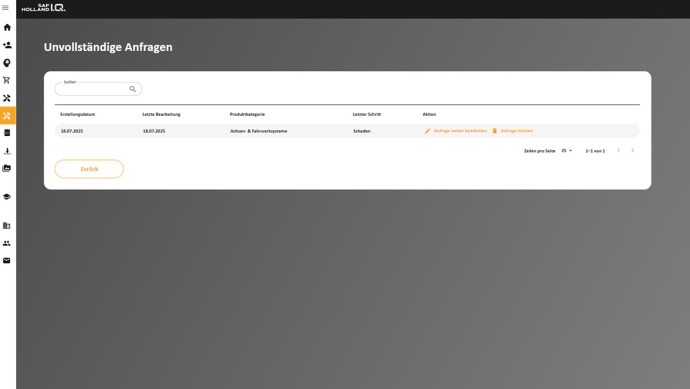Image resolution: width=690 pixels, height=389 pixels.
Task: Click the magnifier search icon
Action: [x=132, y=89]
